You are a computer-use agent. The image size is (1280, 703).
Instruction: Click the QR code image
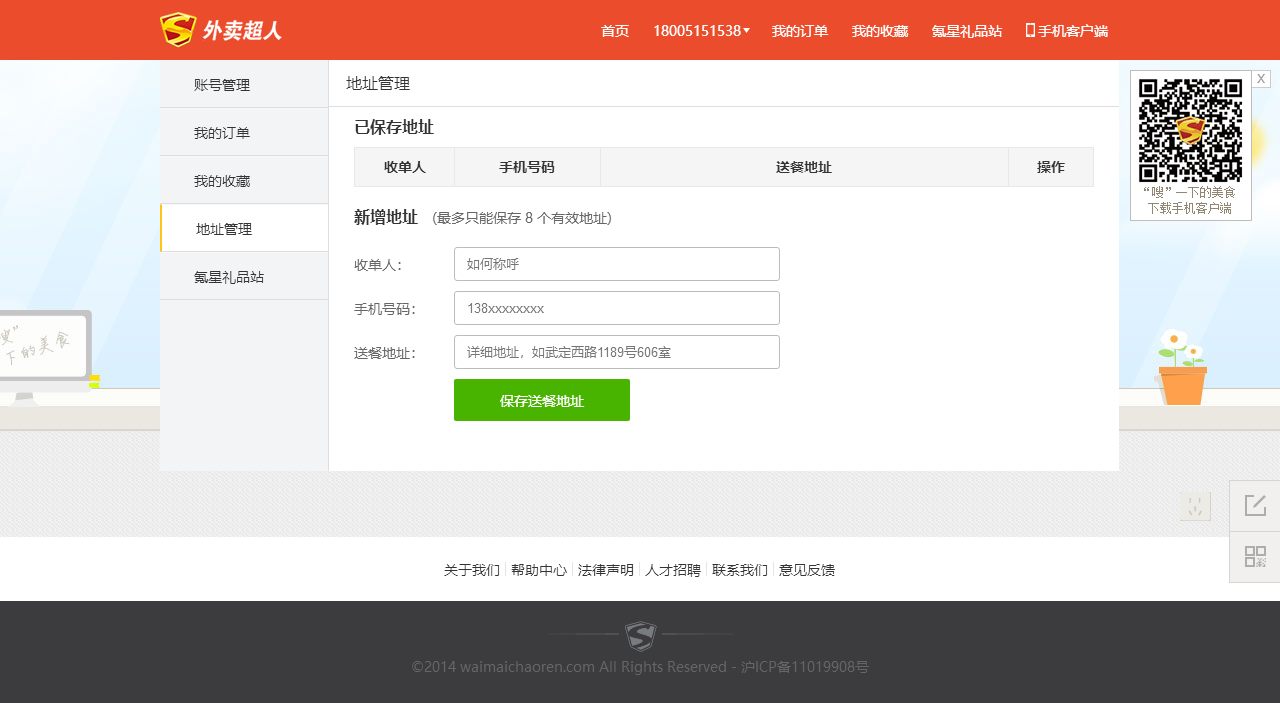[1190, 130]
